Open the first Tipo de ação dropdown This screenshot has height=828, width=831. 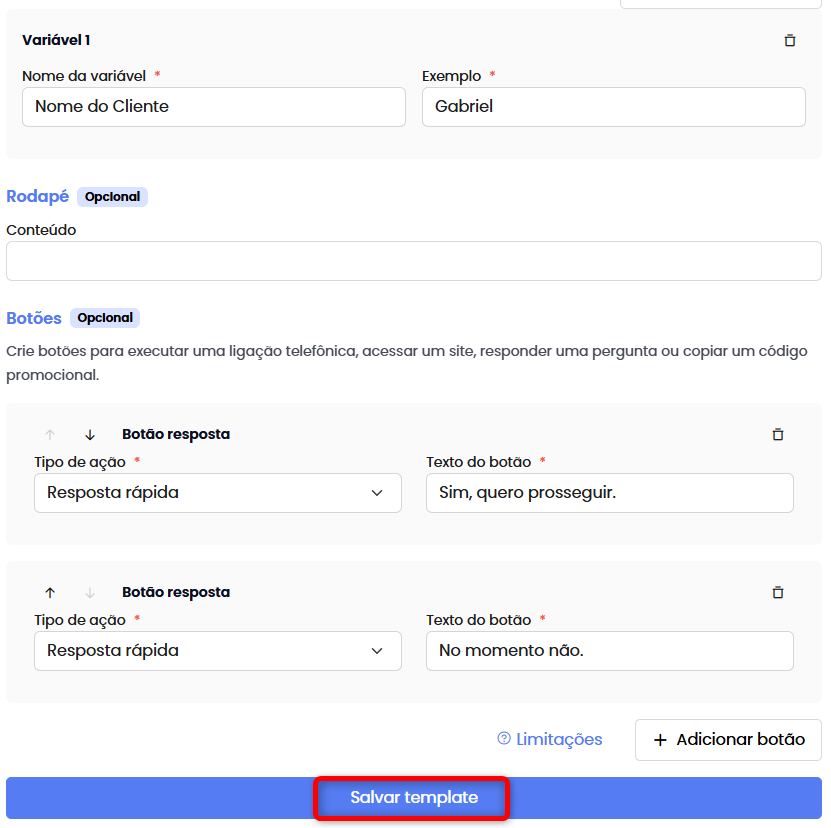click(217, 493)
